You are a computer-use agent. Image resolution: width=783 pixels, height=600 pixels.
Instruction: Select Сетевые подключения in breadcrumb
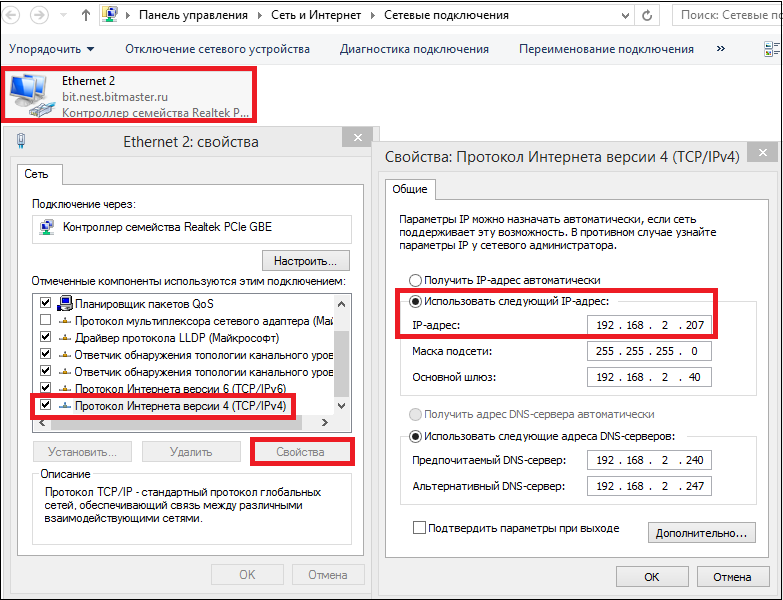[446, 15]
